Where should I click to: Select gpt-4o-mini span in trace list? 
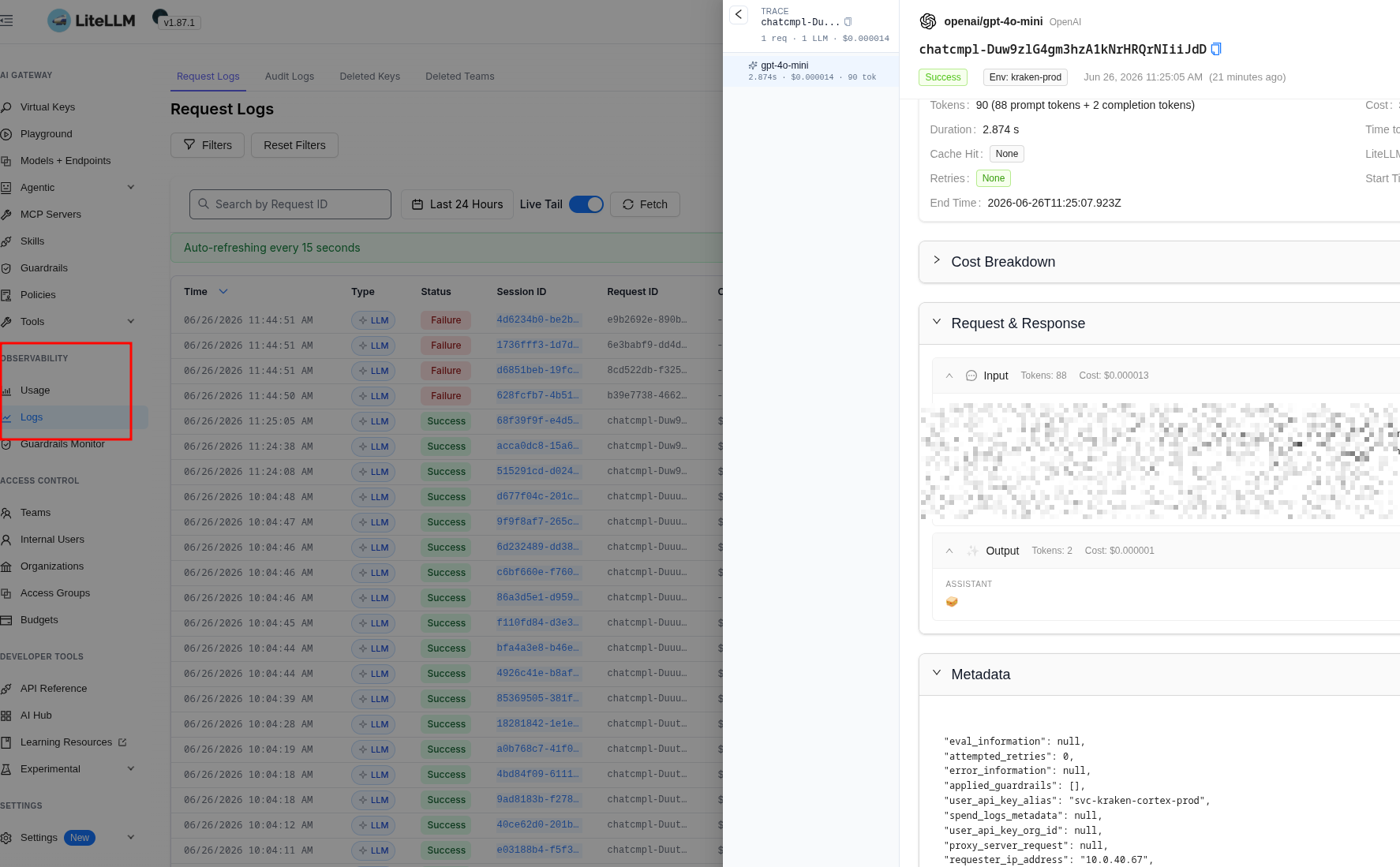[811, 71]
